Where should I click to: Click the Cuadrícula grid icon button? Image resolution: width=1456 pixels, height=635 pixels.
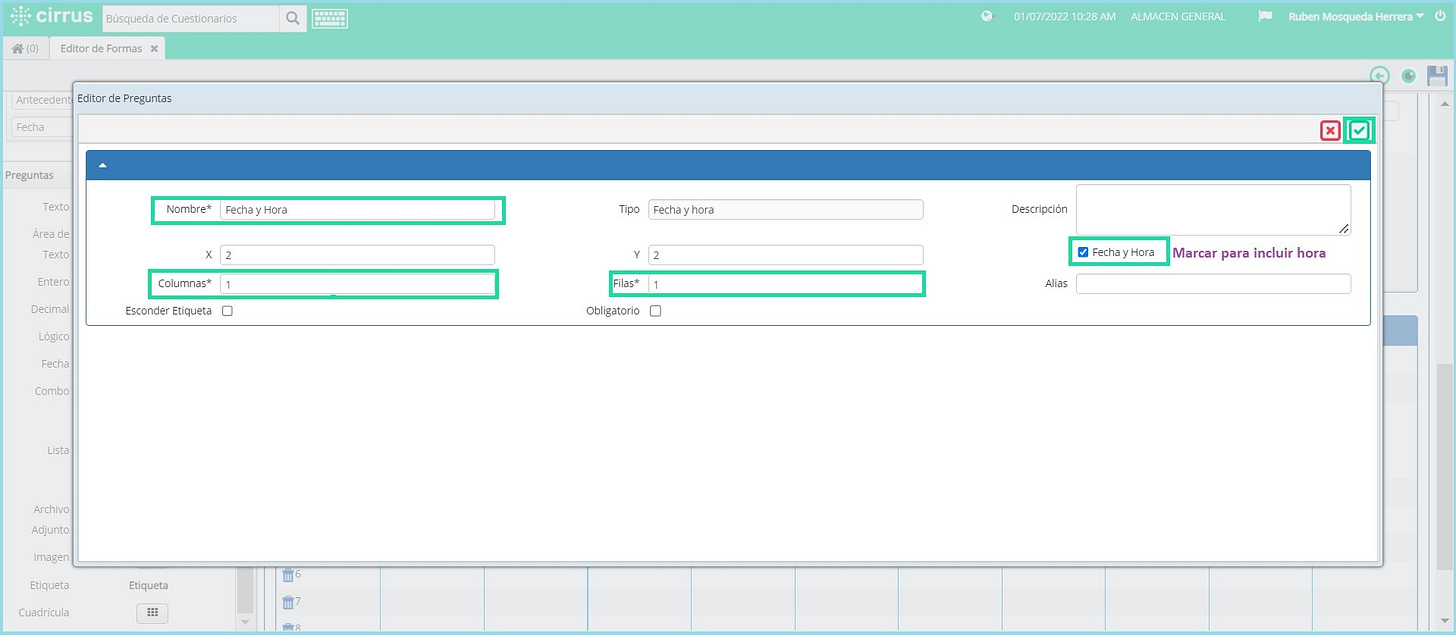coord(152,613)
